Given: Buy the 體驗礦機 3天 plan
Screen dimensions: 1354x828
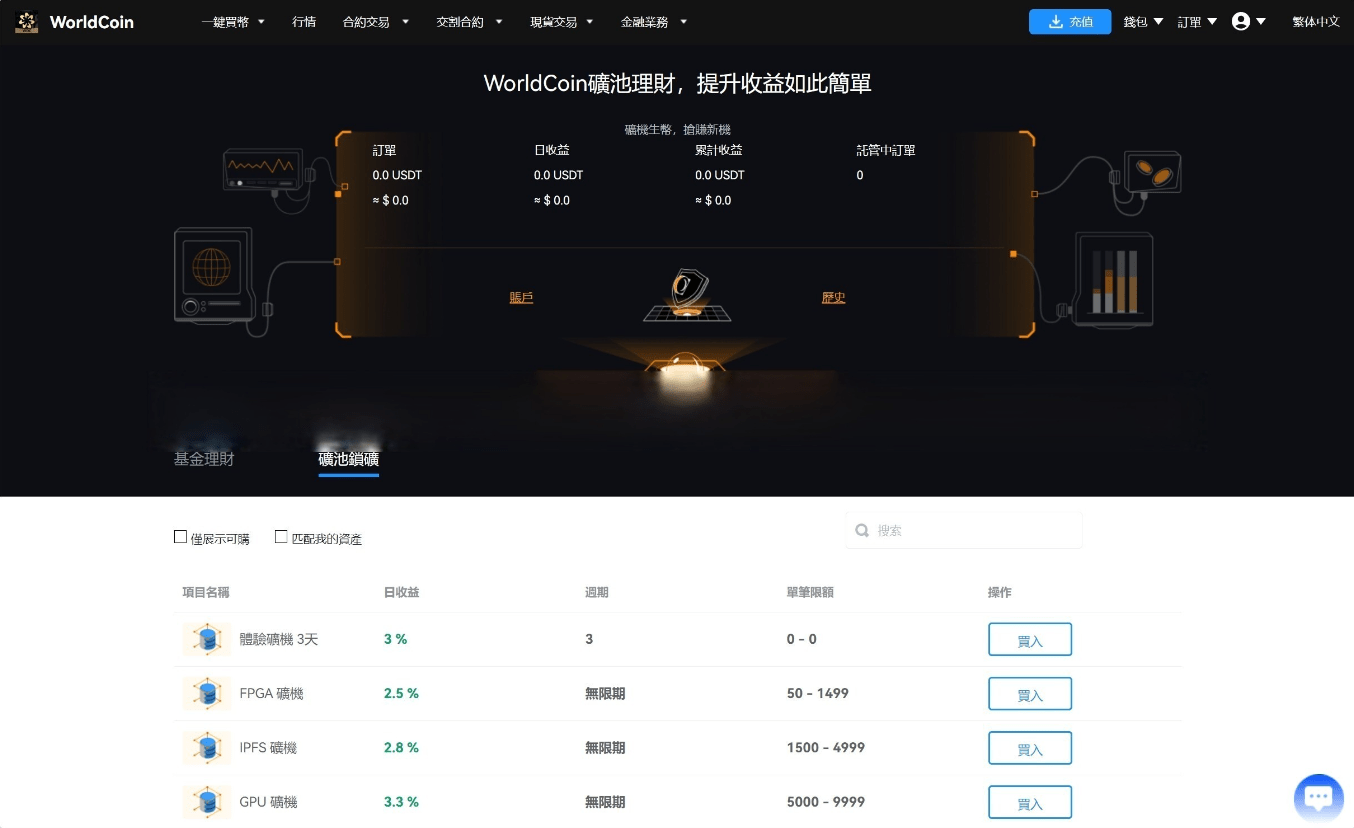Looking at the screenshot, I should pyautogui.click(x=1030, y=640).
